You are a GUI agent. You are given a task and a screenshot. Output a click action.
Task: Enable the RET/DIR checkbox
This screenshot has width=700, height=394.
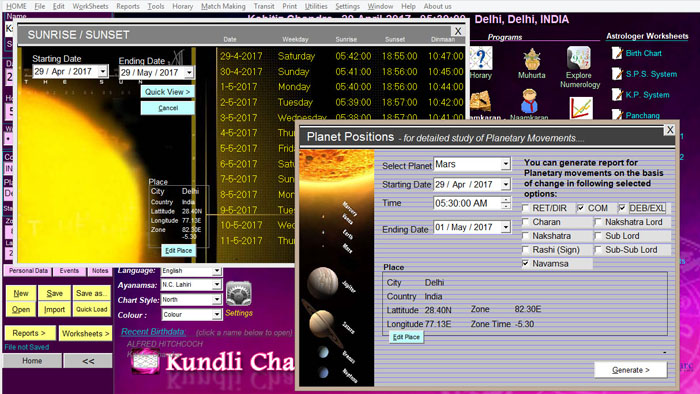pyautogui.click(x=525, y=208)
